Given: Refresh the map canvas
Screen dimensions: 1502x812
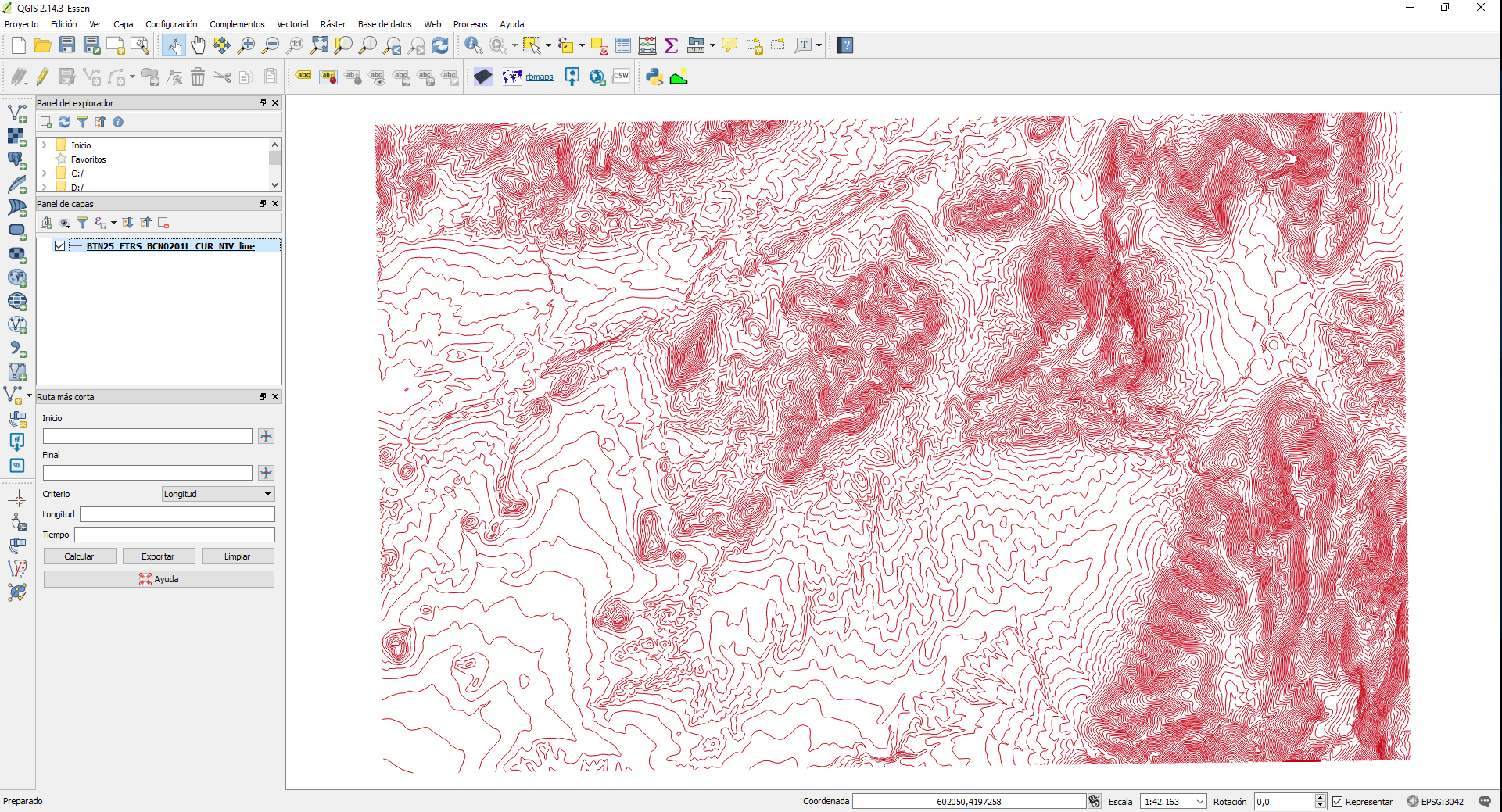Looking at the screenshot, I should (x=440, y=45).
